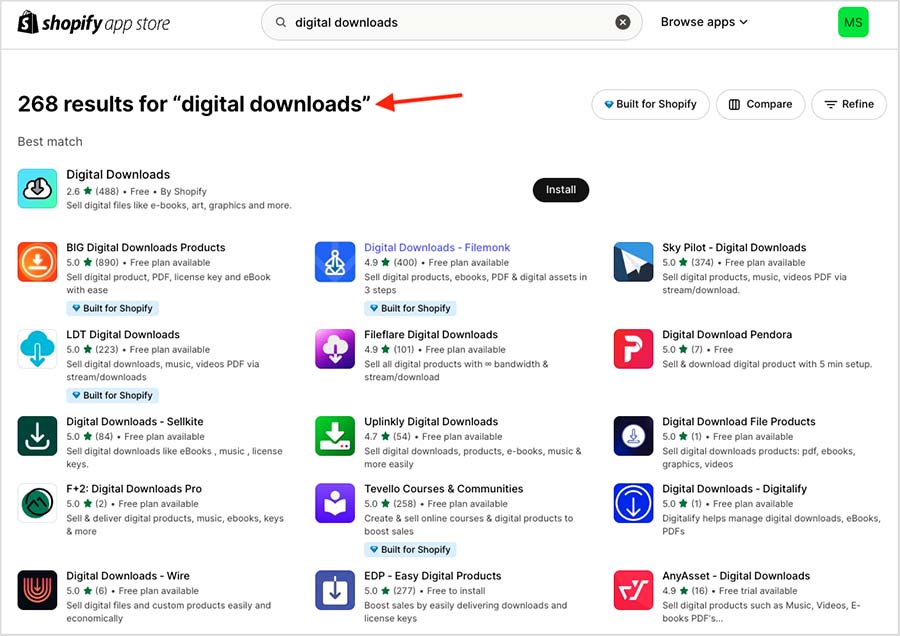Open the Refine filters button
This screenshot has width=900, height=636.
[849, 104]
